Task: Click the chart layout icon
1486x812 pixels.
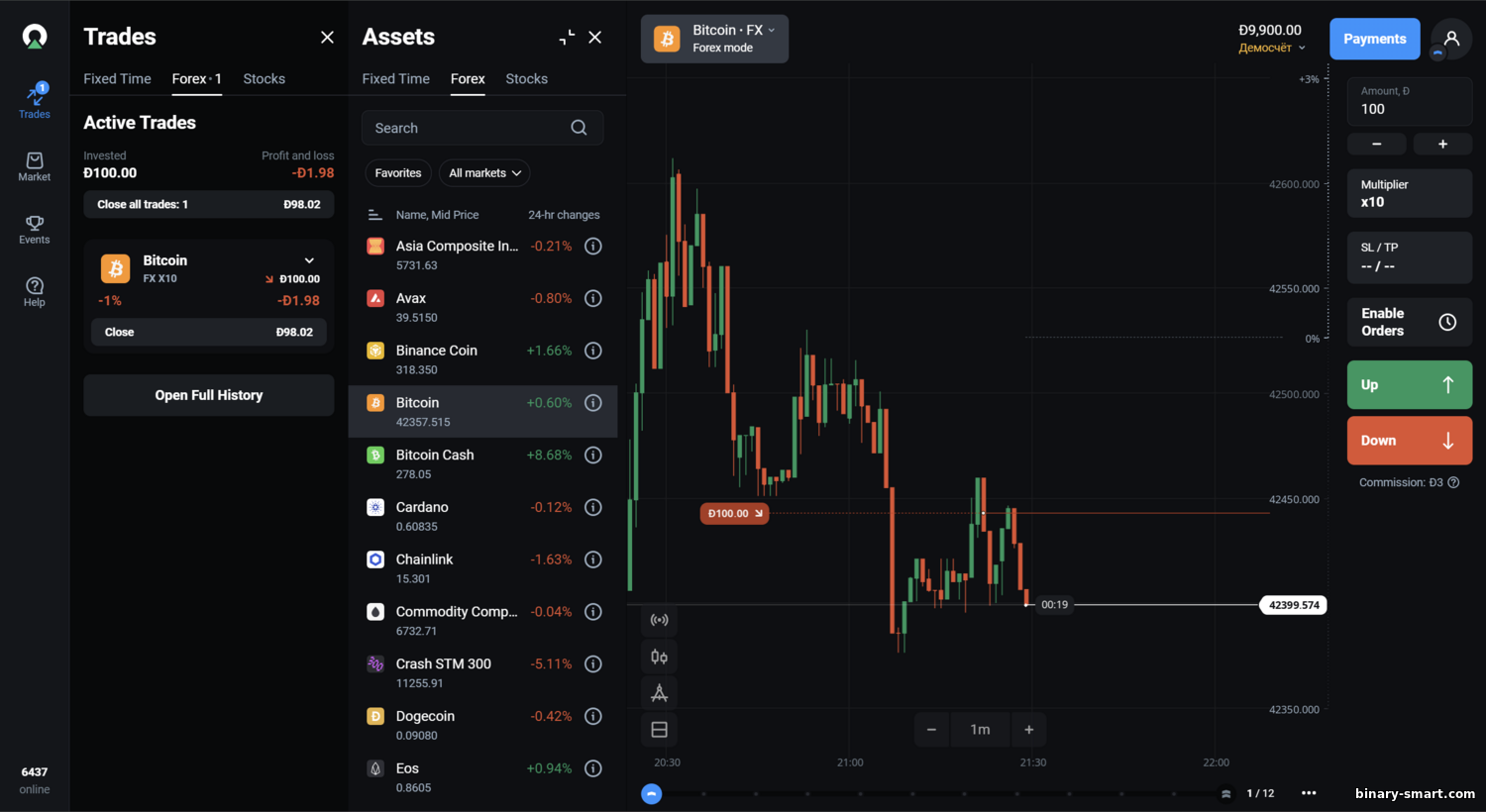Action: point(659,730)
